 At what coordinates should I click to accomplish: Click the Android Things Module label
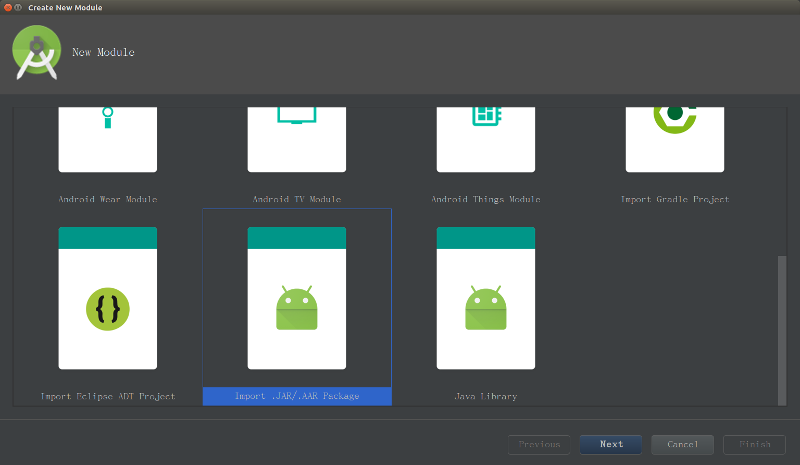click(486, 199)
